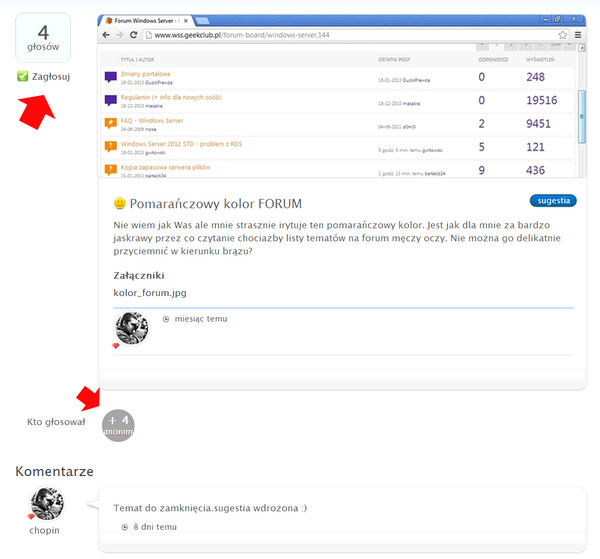Screen dimensions: 600x559
Task: Click the view count 19516
Action: [541, 100]
